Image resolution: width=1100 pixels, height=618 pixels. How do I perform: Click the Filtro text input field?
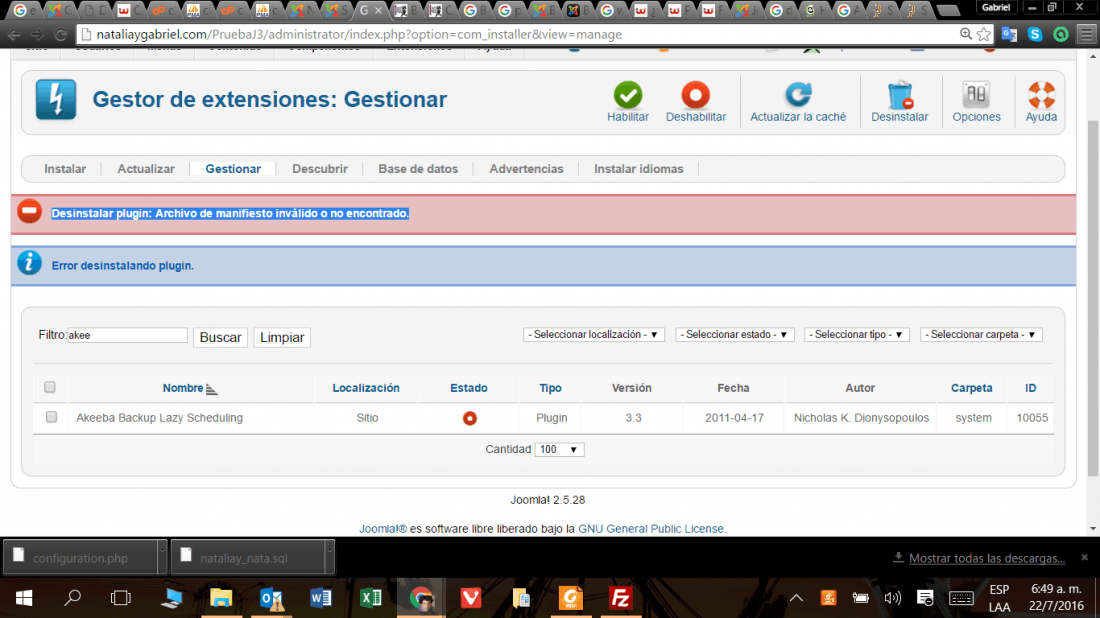127,335
